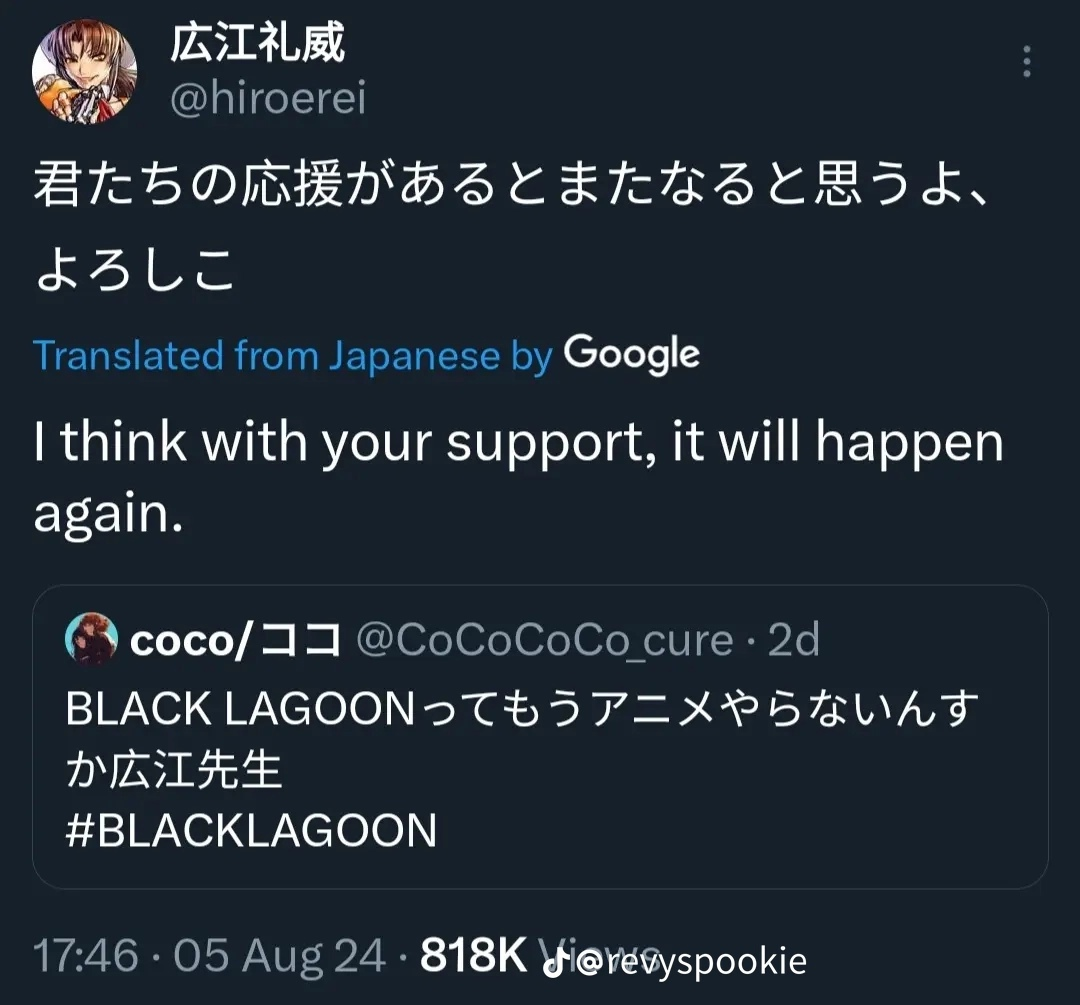Open the 2d timestamp on quoted tweet
Viewport: 1080px width, 1005px height.
click(793, 640)
